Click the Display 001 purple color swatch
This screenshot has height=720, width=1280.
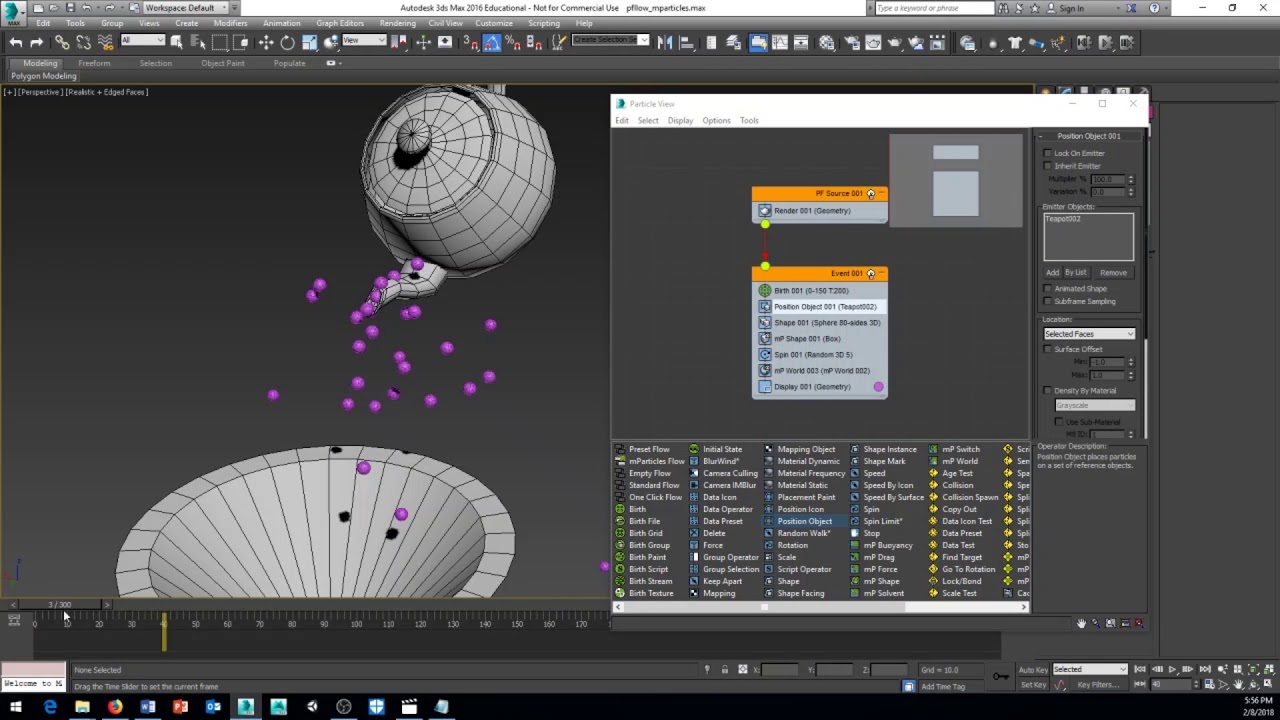coord(878,386)
